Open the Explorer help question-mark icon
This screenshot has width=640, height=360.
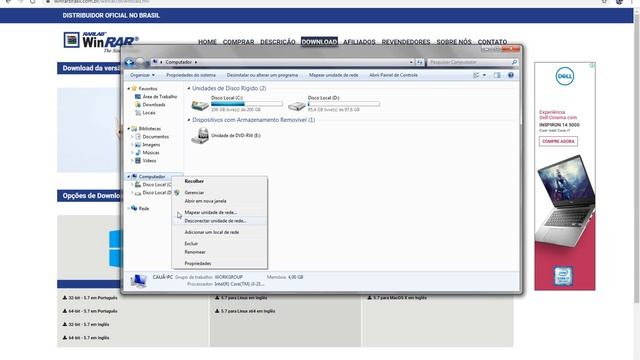(511, 75)
